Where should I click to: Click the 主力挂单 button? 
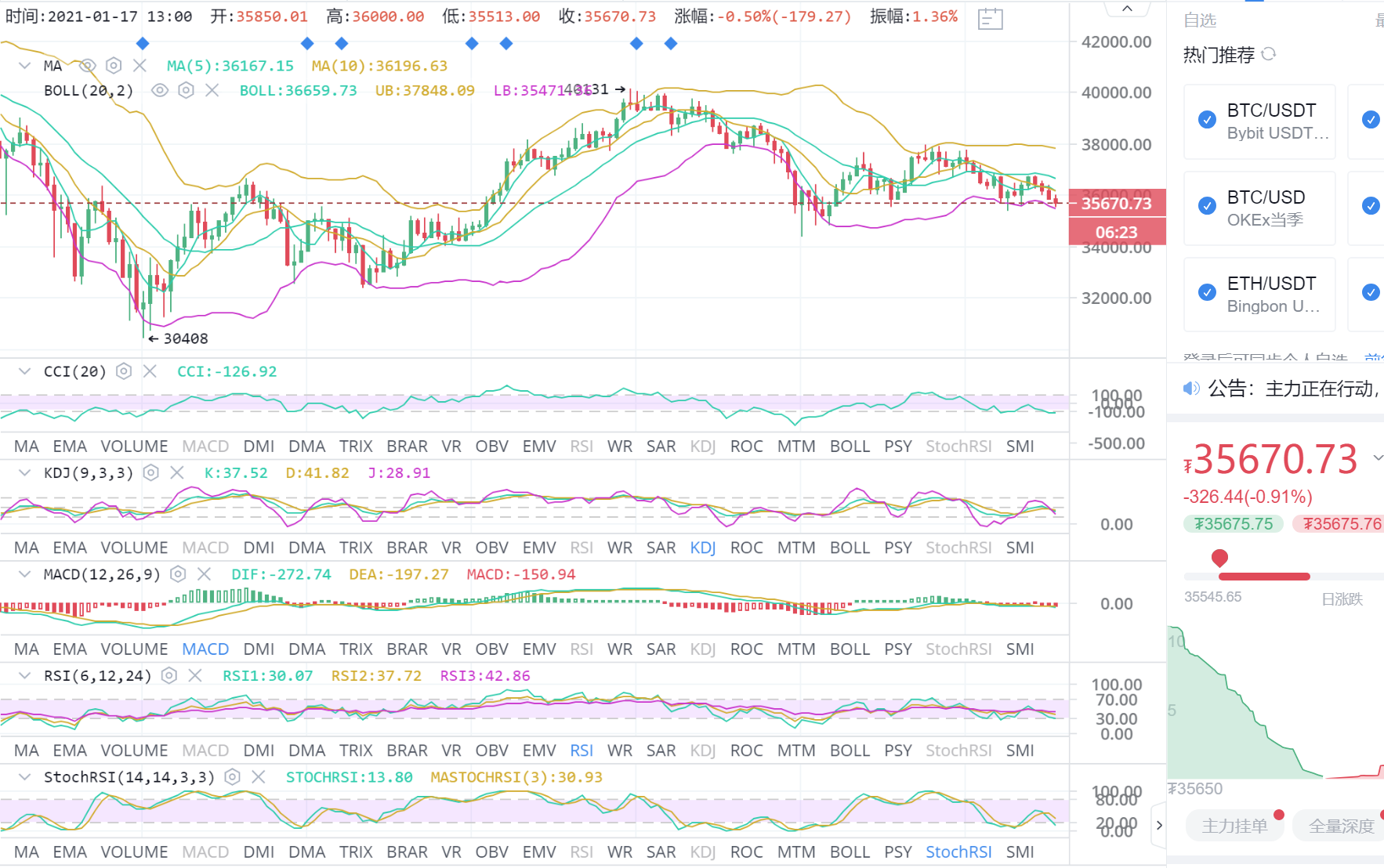(1234, 826)
